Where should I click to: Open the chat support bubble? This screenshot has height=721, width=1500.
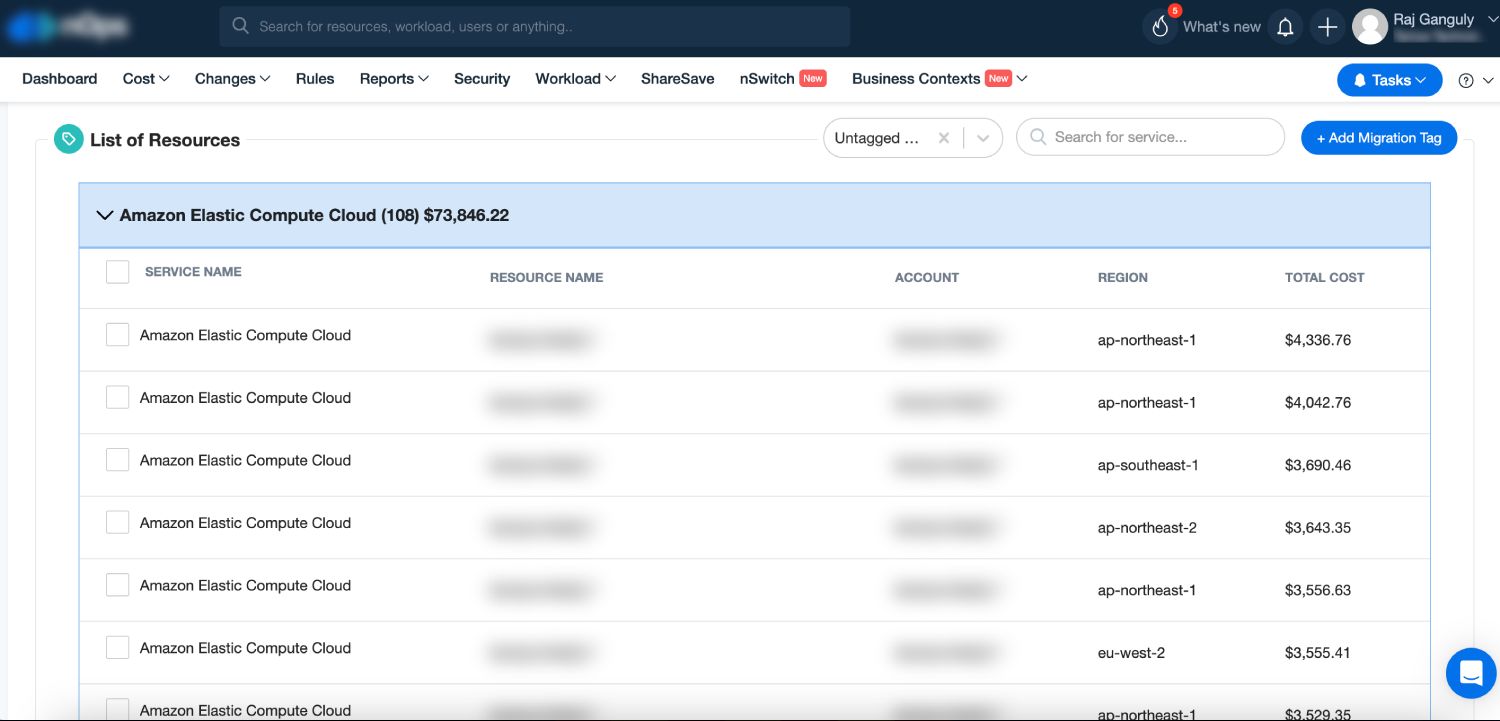click(1471, 673)
